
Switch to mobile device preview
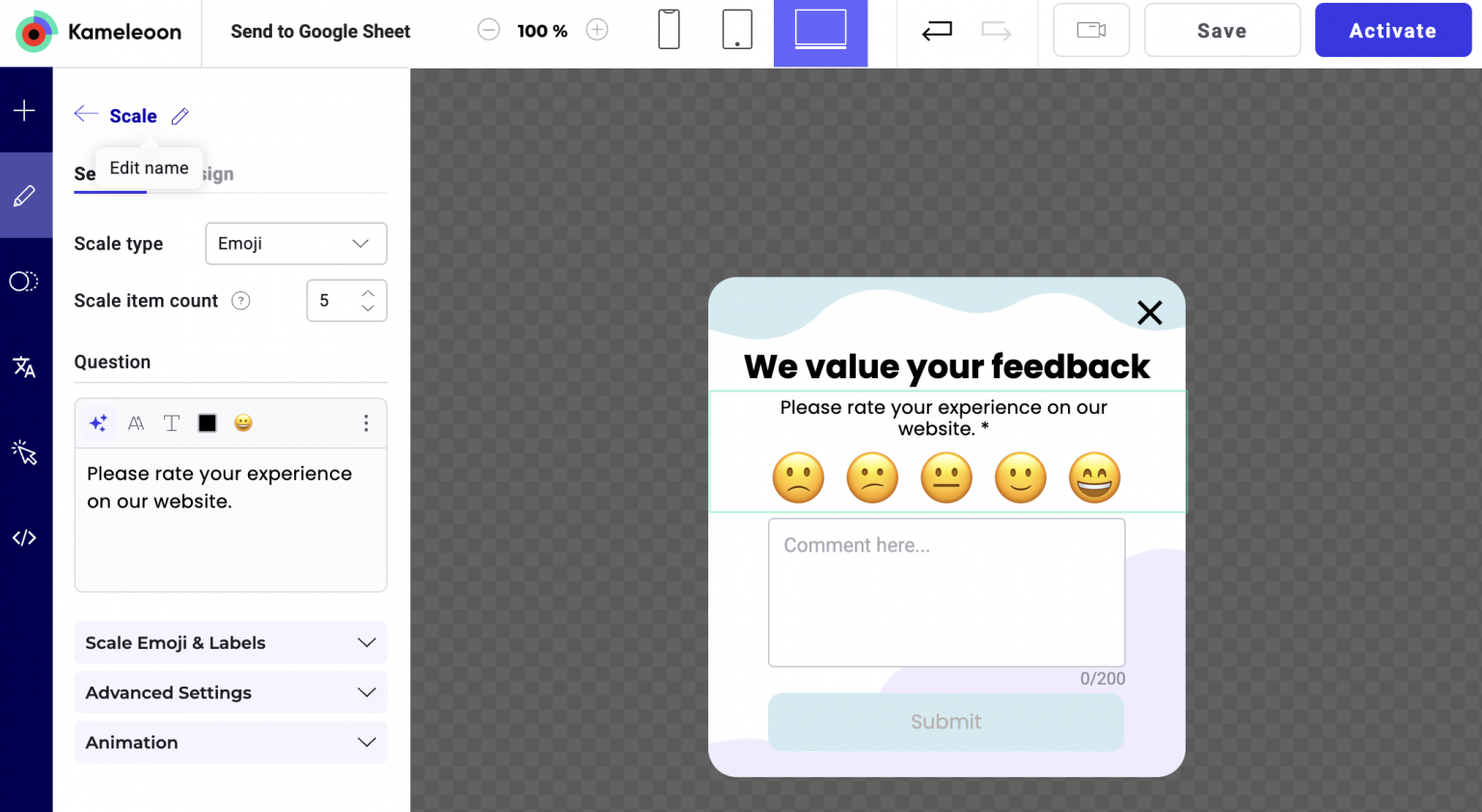(669, 30)
